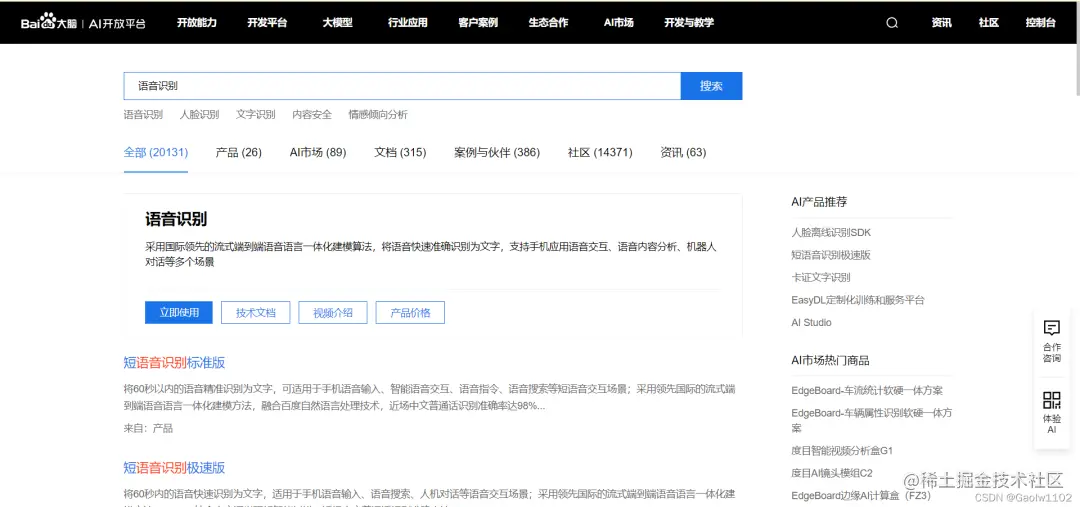Open EdgeBoard边缘AI计算盒 (FZ3) link
The height and width of the screenshot is (507, 1080).
click(862, 495)
